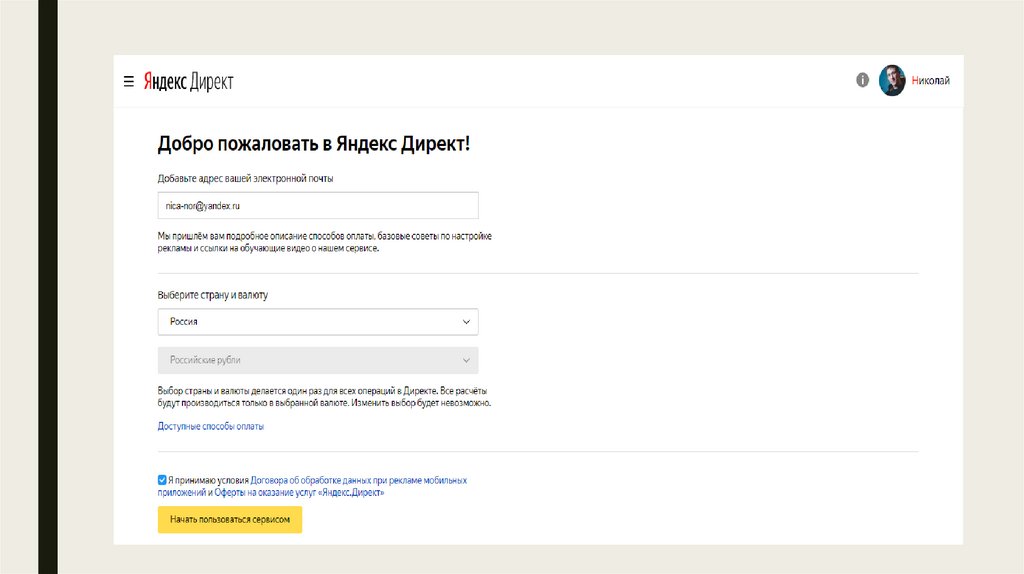The width and height of the screenshot is (1024, 574).
Task: Open the info help icon
Action: 862,80
